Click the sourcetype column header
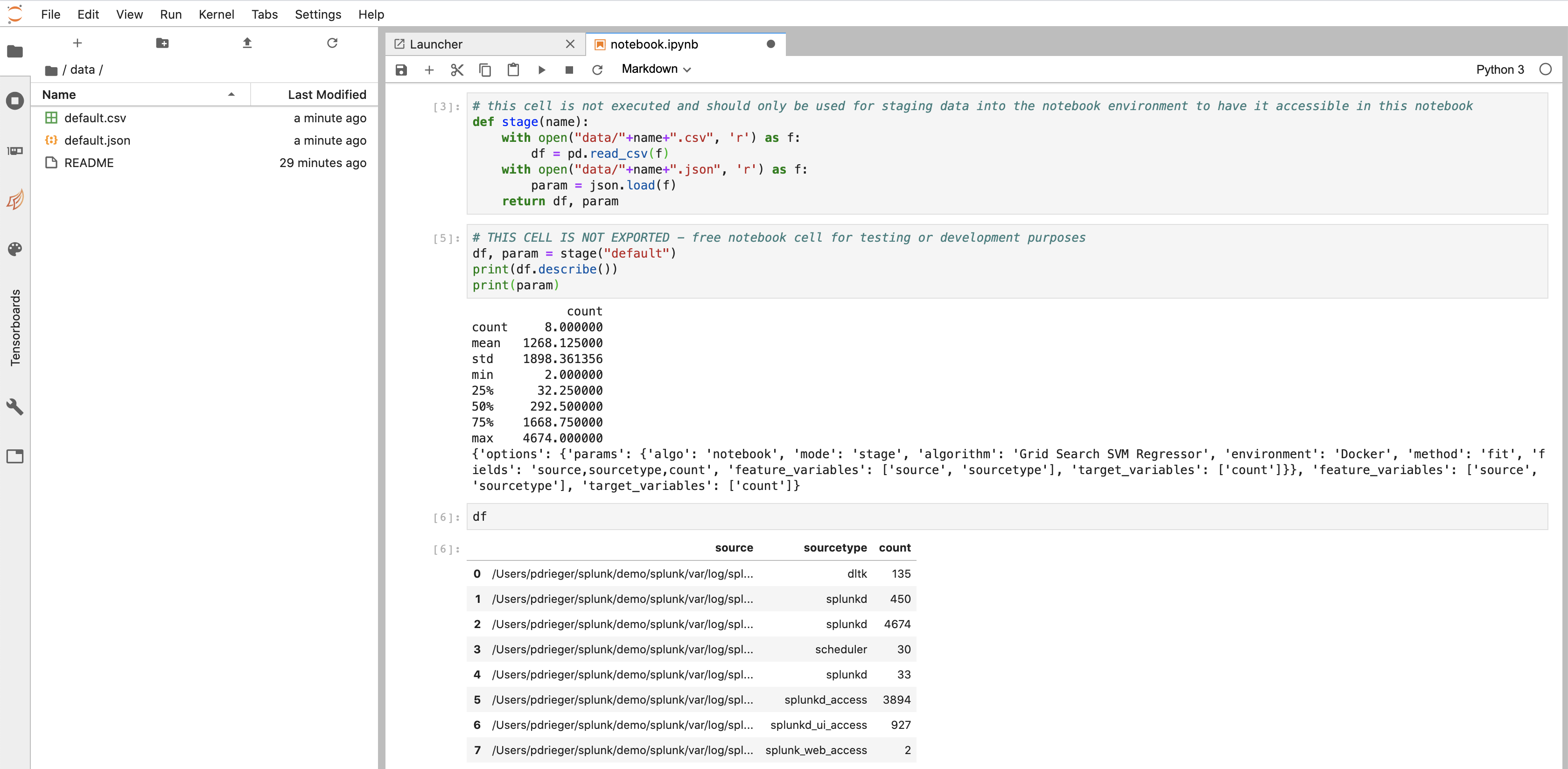This screenshot has height=769, width=1568. coord(834,547)
